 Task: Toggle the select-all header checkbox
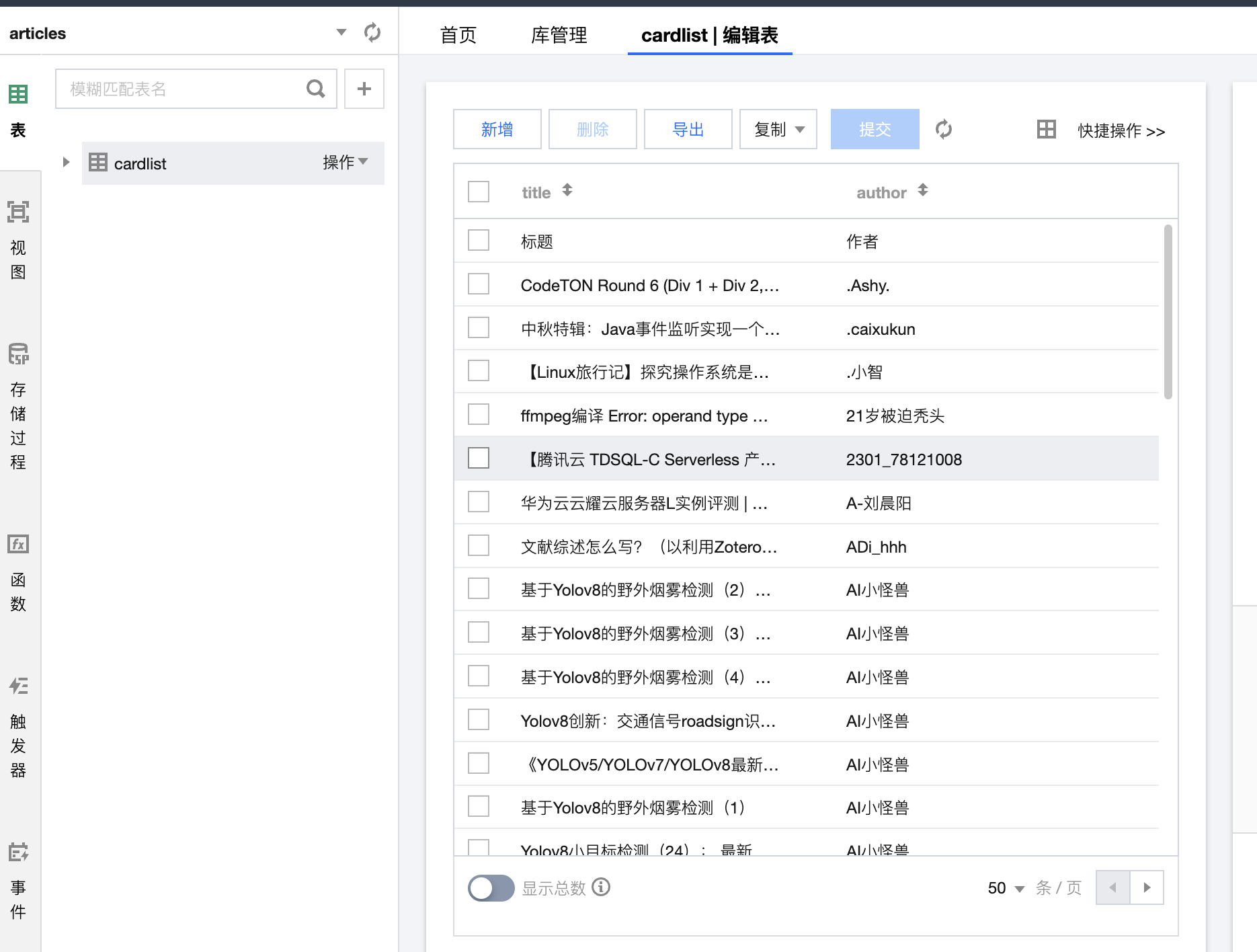[479, 192]
